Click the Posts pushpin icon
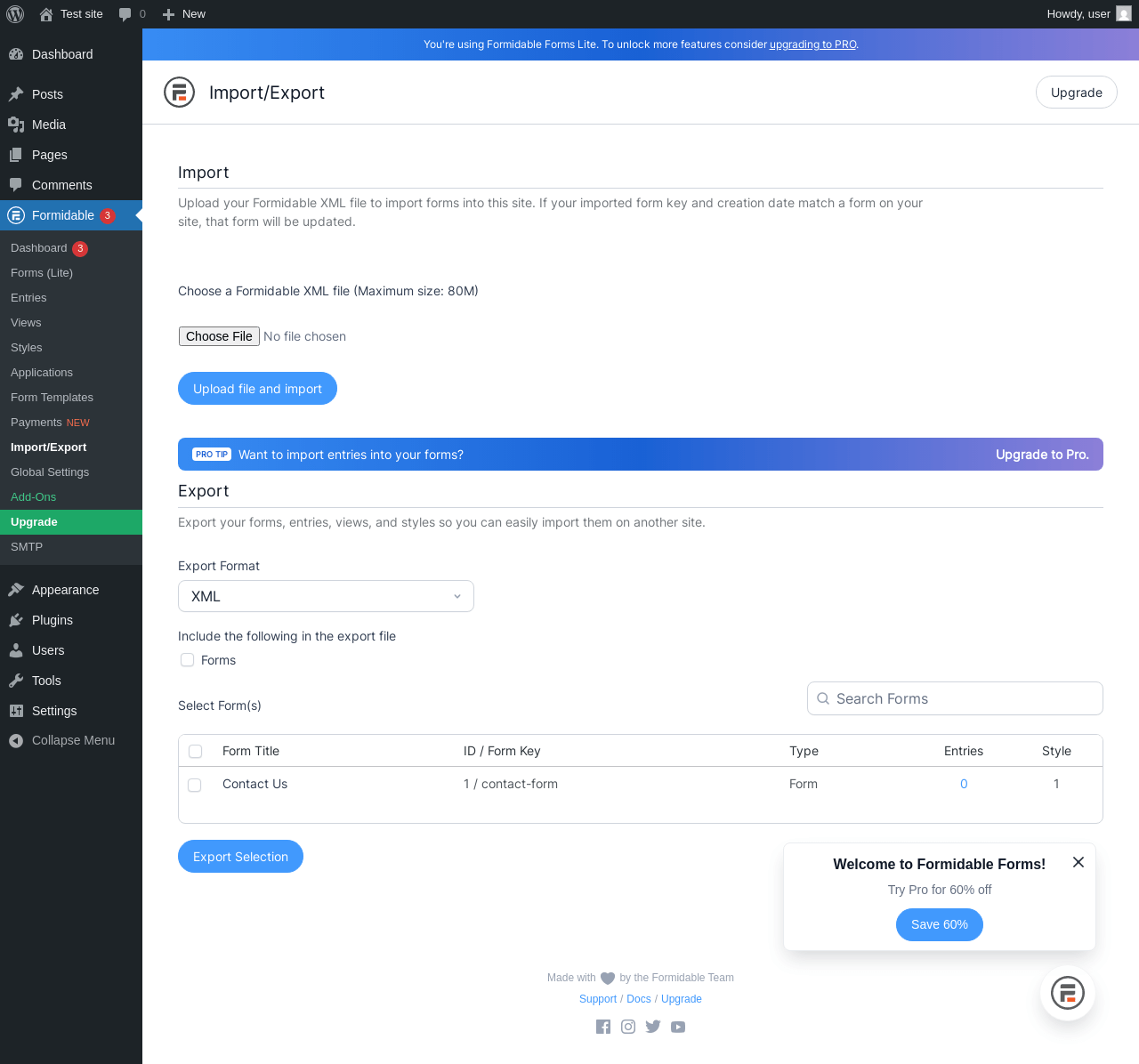Viewport: 1139px width, 1064px height. (x=16, y=94)
